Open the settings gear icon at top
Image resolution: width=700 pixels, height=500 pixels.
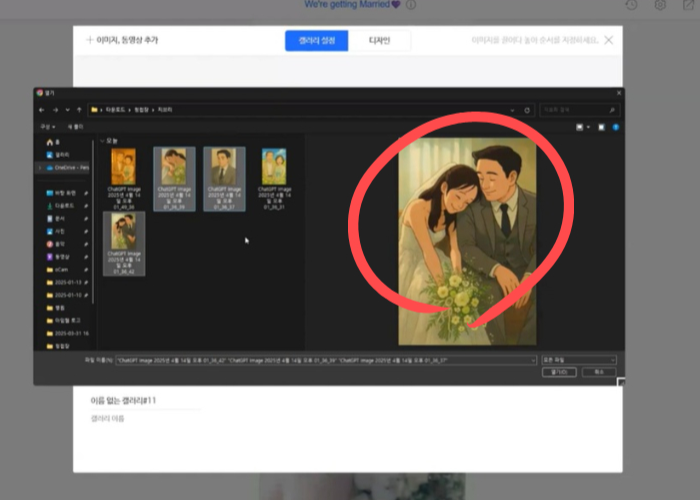coord(660,5)
